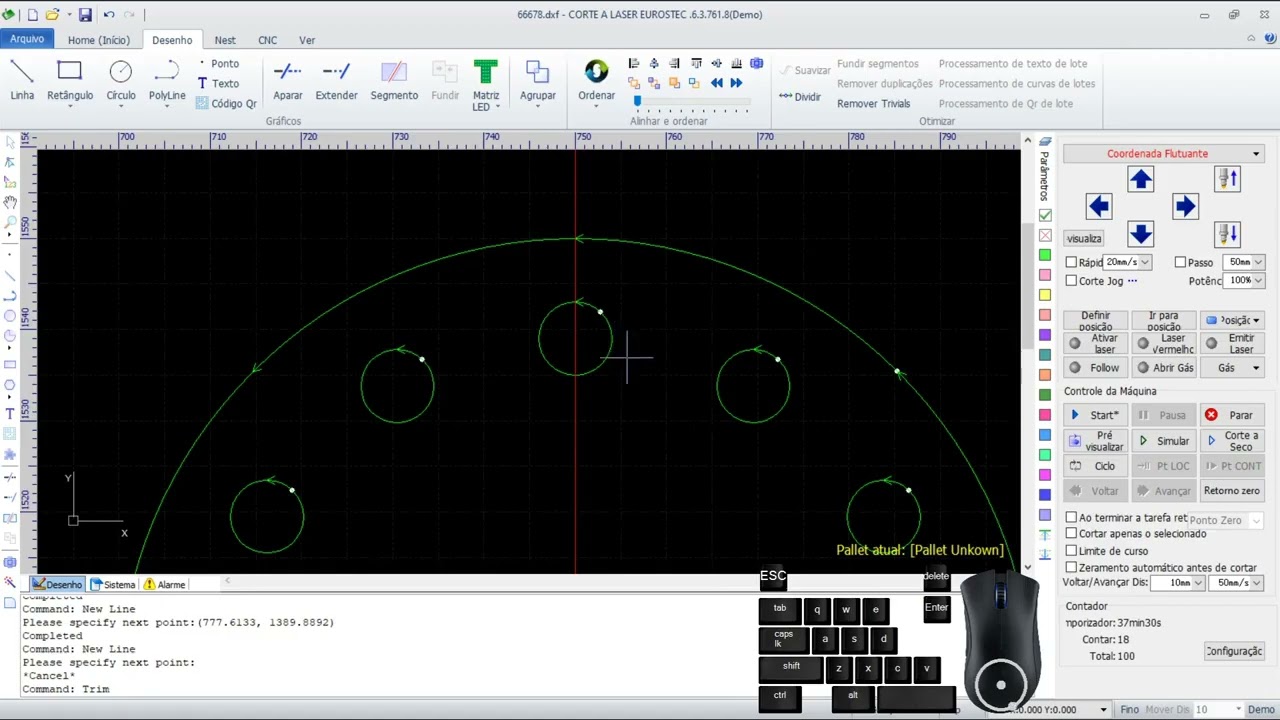1280x720 pixels.
Task: Check 'Zeramento automático antes de cortar'
Action: pyautogui.click(x=1071, y=568)
